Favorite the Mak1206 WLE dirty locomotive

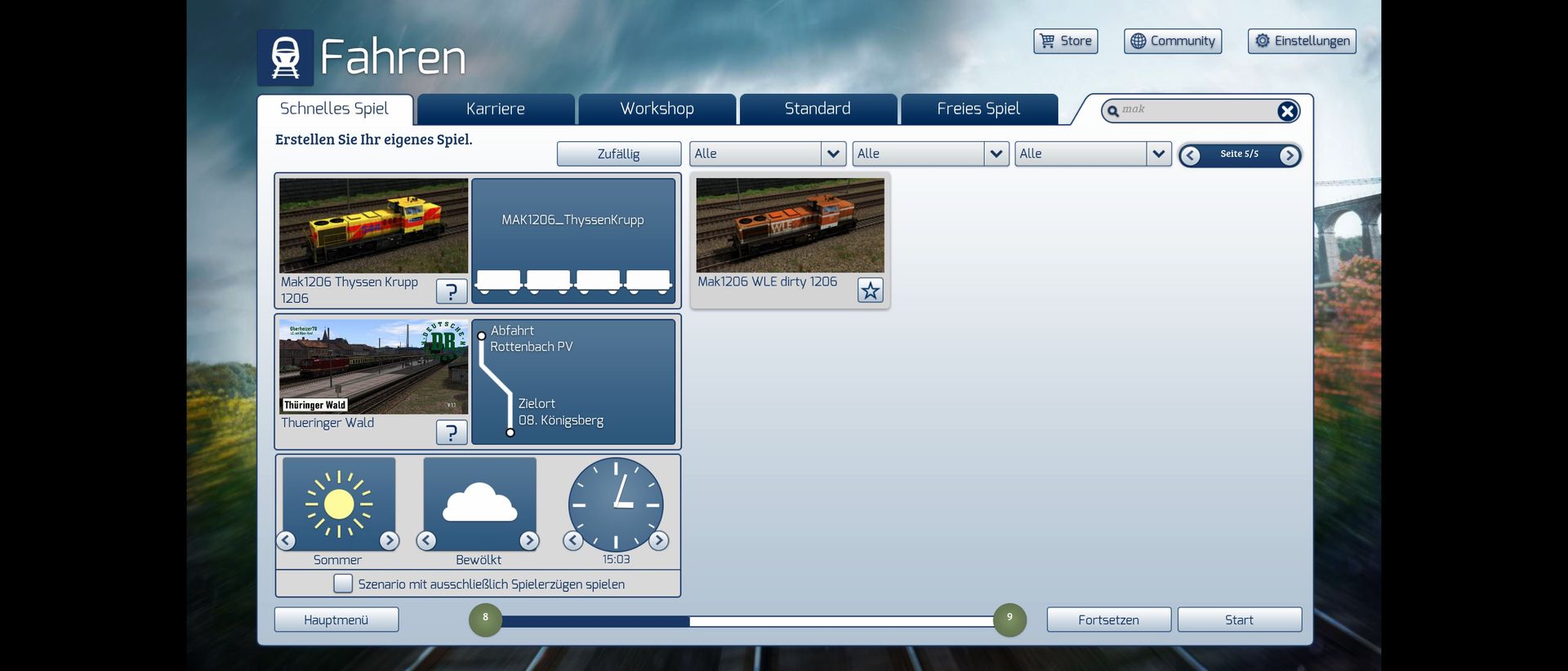[871, 291]
